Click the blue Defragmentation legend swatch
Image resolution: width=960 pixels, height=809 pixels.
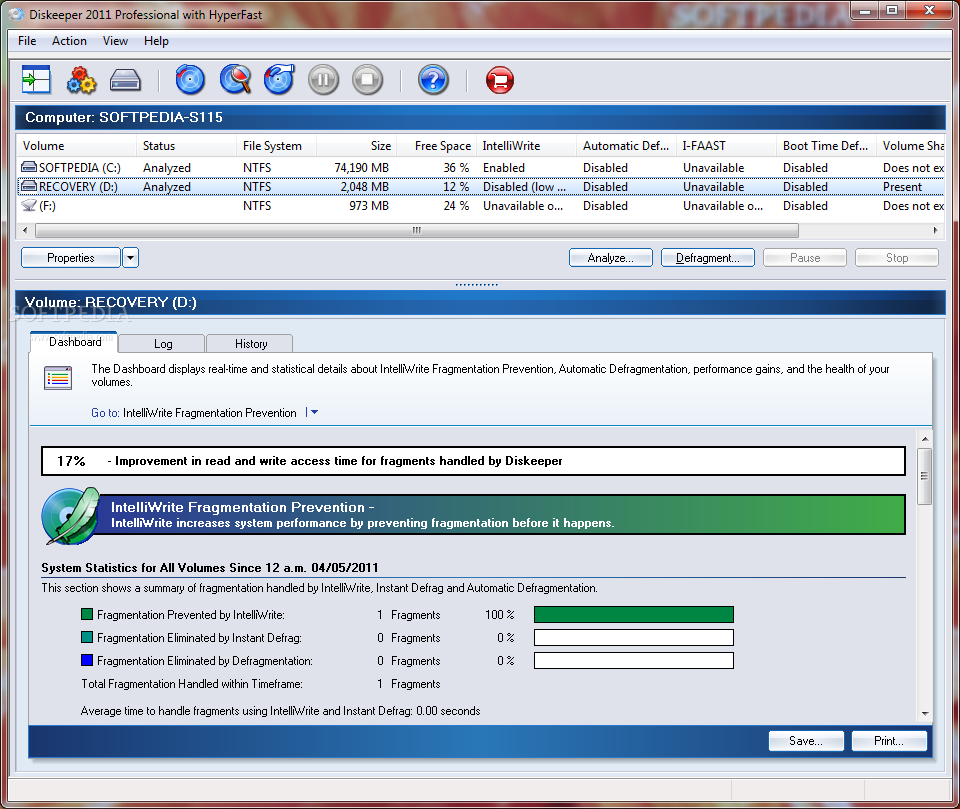[87, 660]
